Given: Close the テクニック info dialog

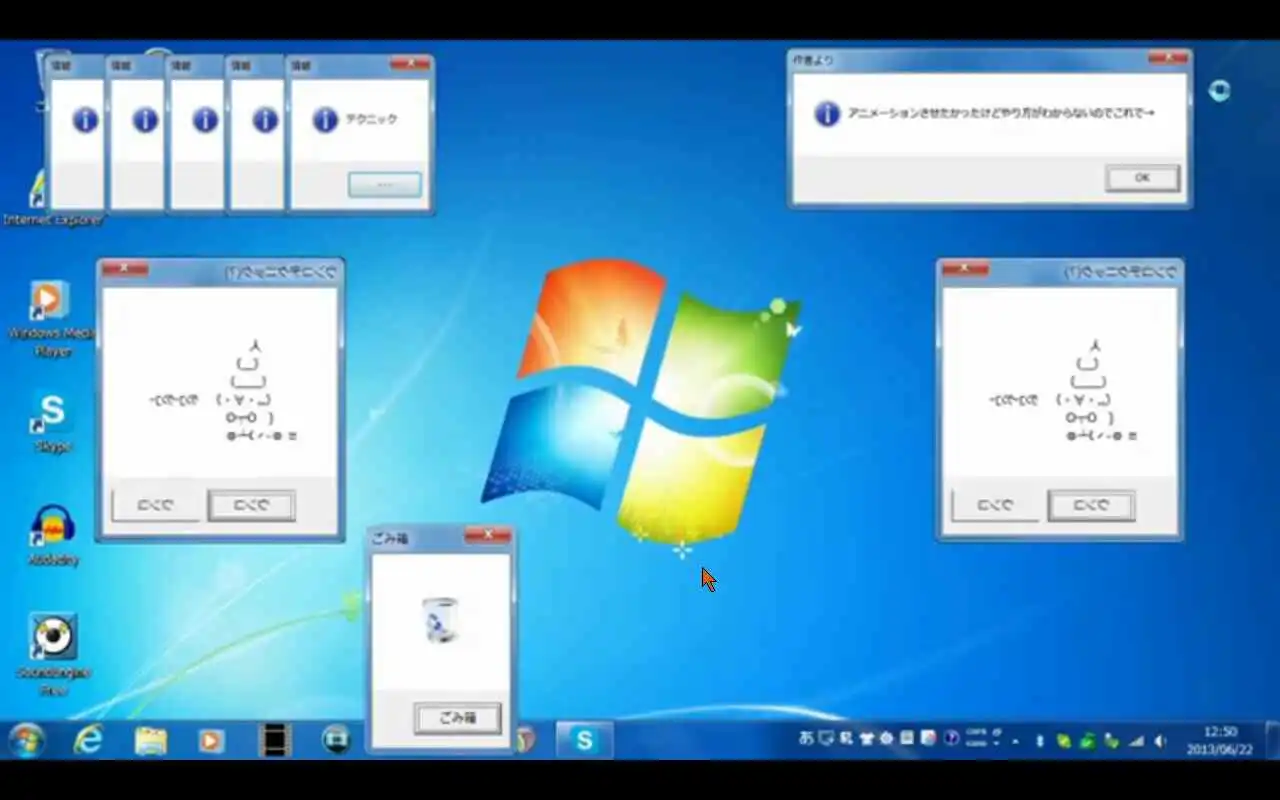Looking at the screenshot, I should point(409,64).
